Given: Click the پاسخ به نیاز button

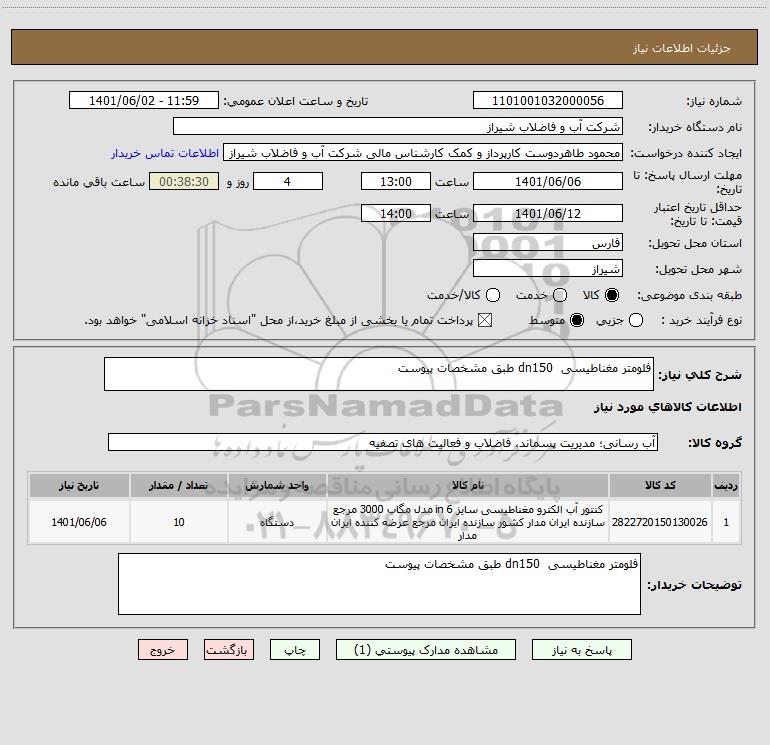Looking at the screenshot, I should point(581,650).
